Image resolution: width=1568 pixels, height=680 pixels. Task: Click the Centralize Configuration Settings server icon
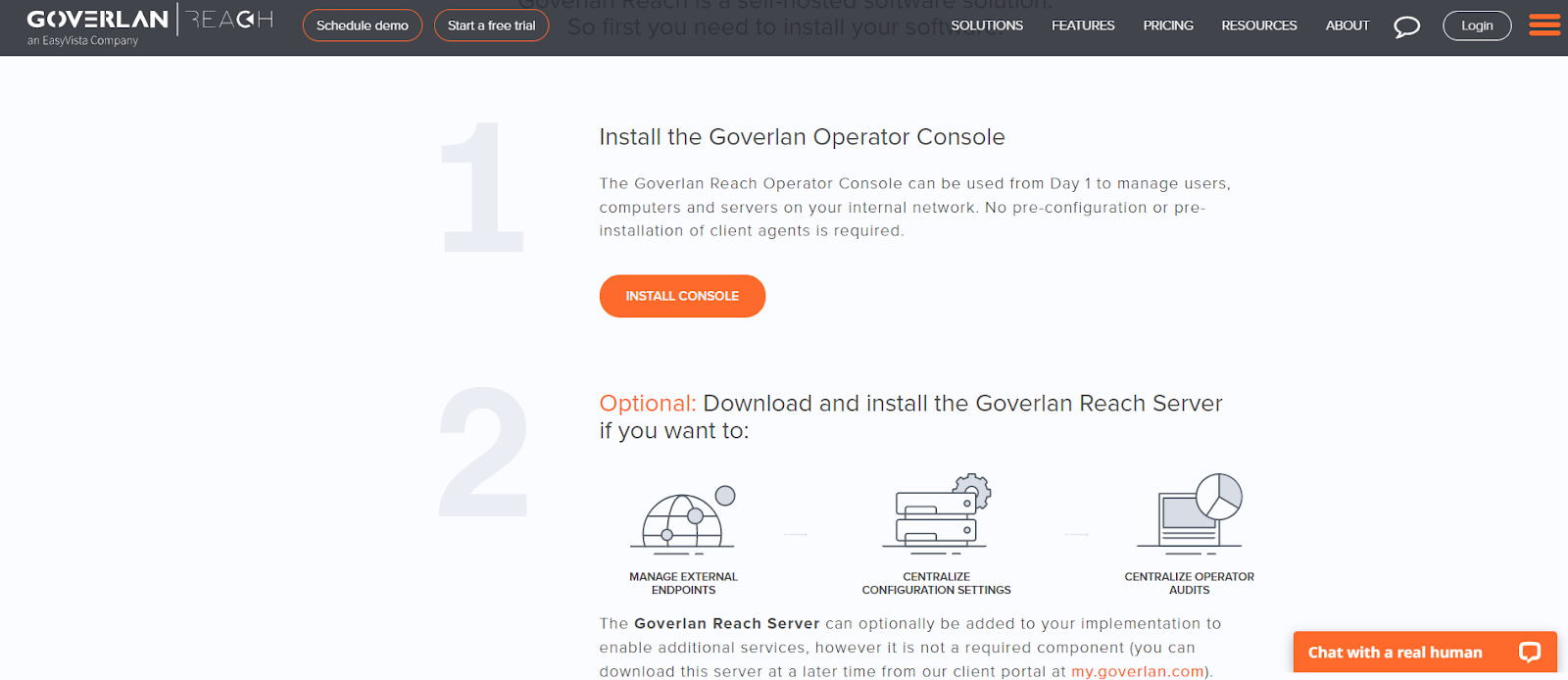click(936, 515)
